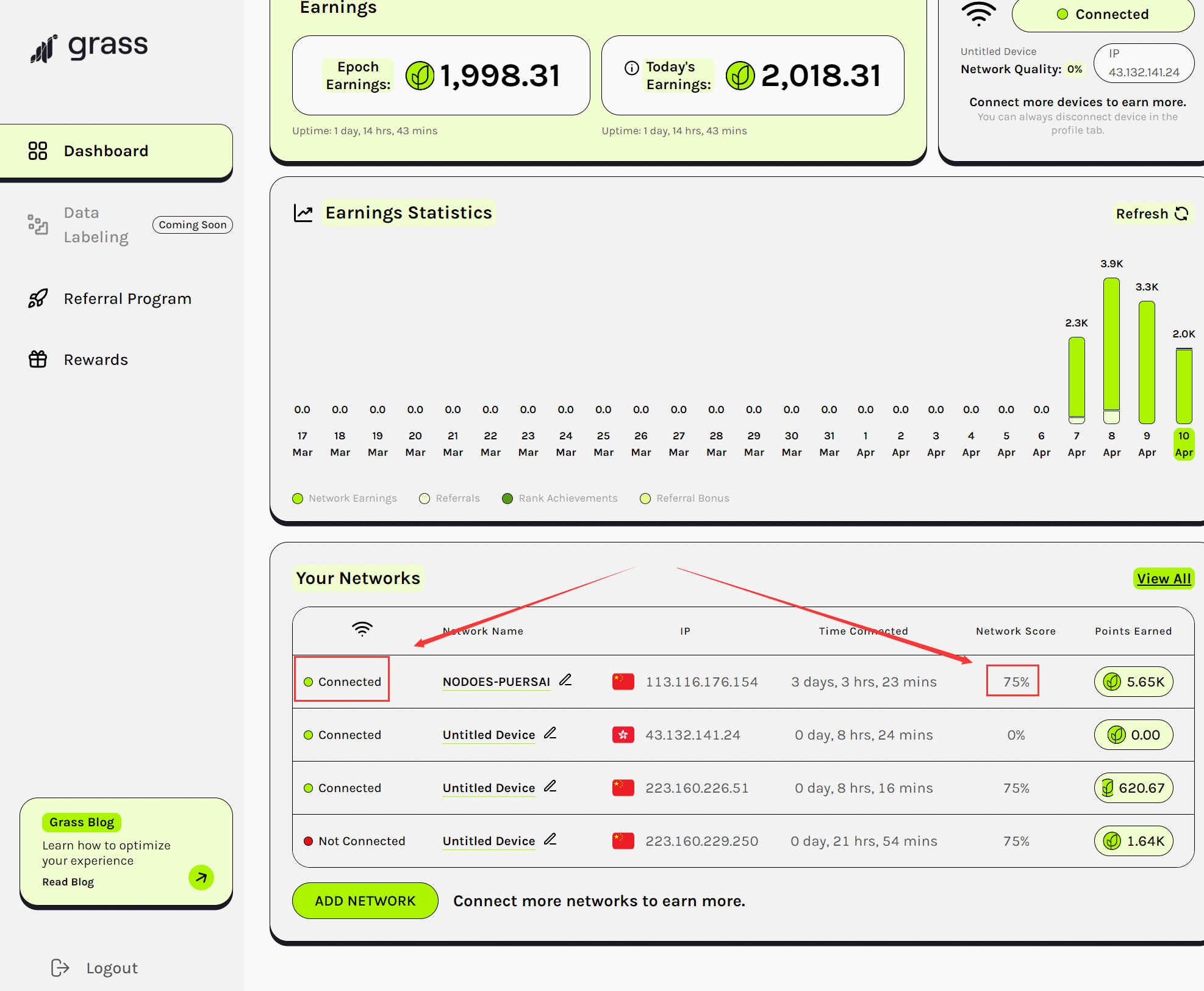
Task: Click Untitled Device name for 223.160.226.51
Action: tap(489, 788)
